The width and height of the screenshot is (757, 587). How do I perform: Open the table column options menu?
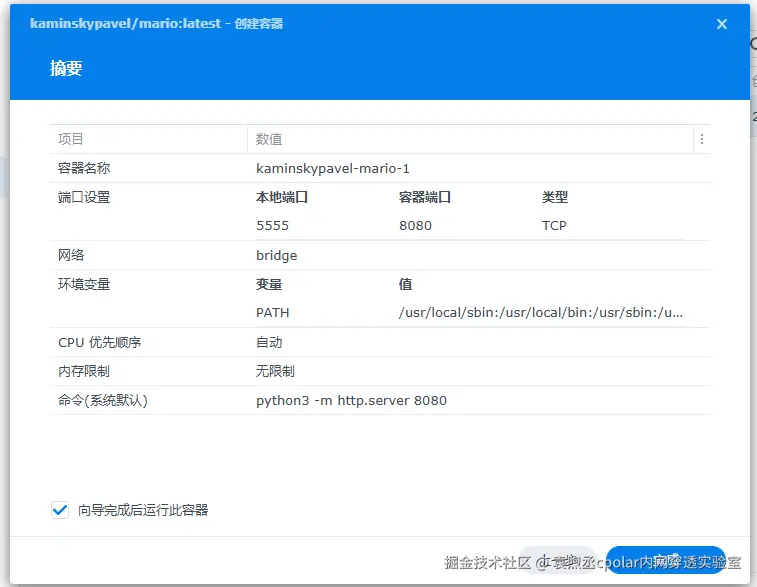click(x=701, y=139)
